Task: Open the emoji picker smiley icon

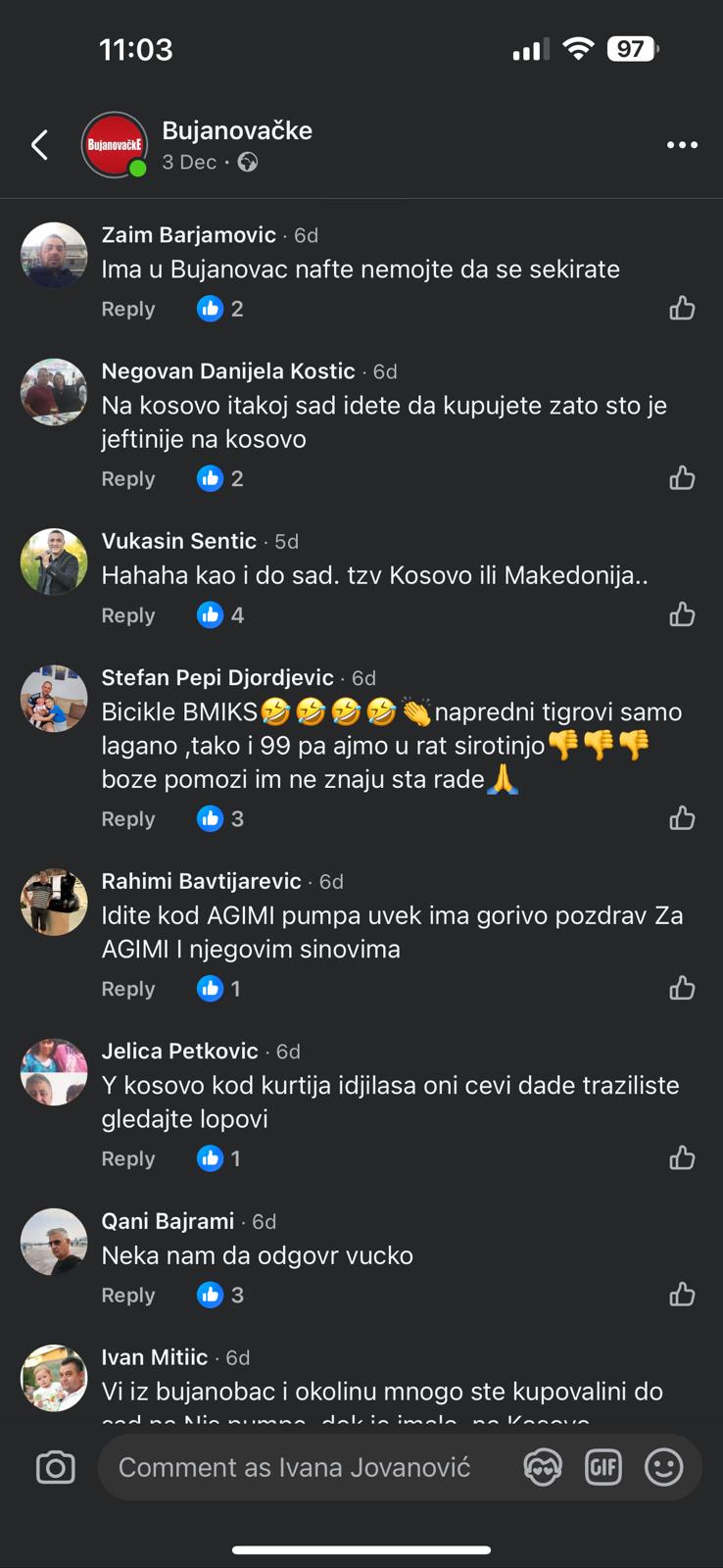Action: [663, 1467]
